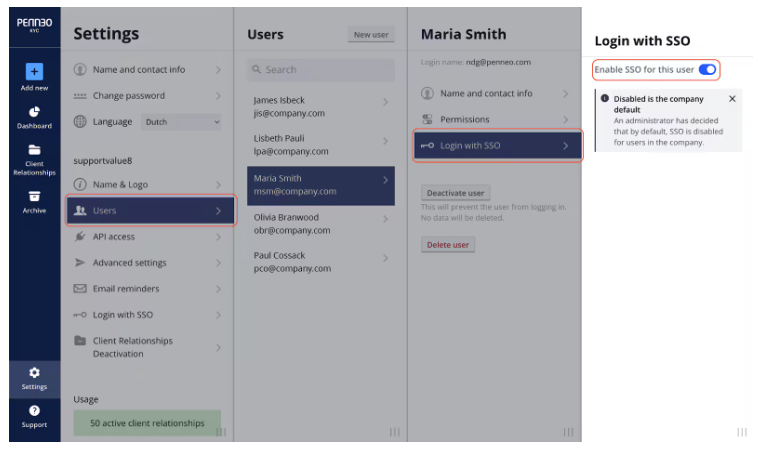Click person icon beside Maria Smith's Name and contact info
The width and height of the screenshot is (781, 450).
pos(427,93)
